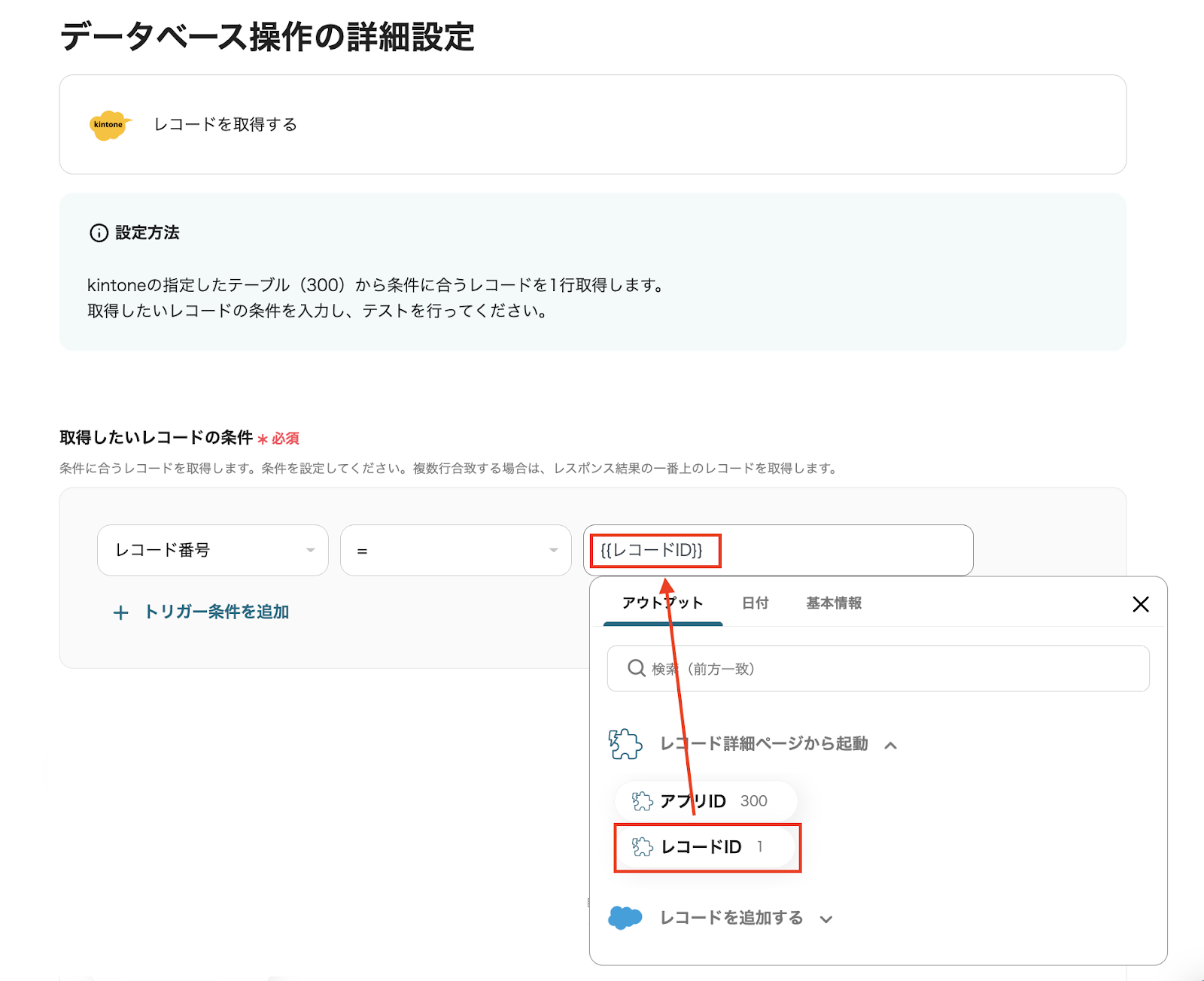The width and height of the screenshot is (1204, 981).
Task: Click the トリガー条件を追加 link
Action: [216, 612]
